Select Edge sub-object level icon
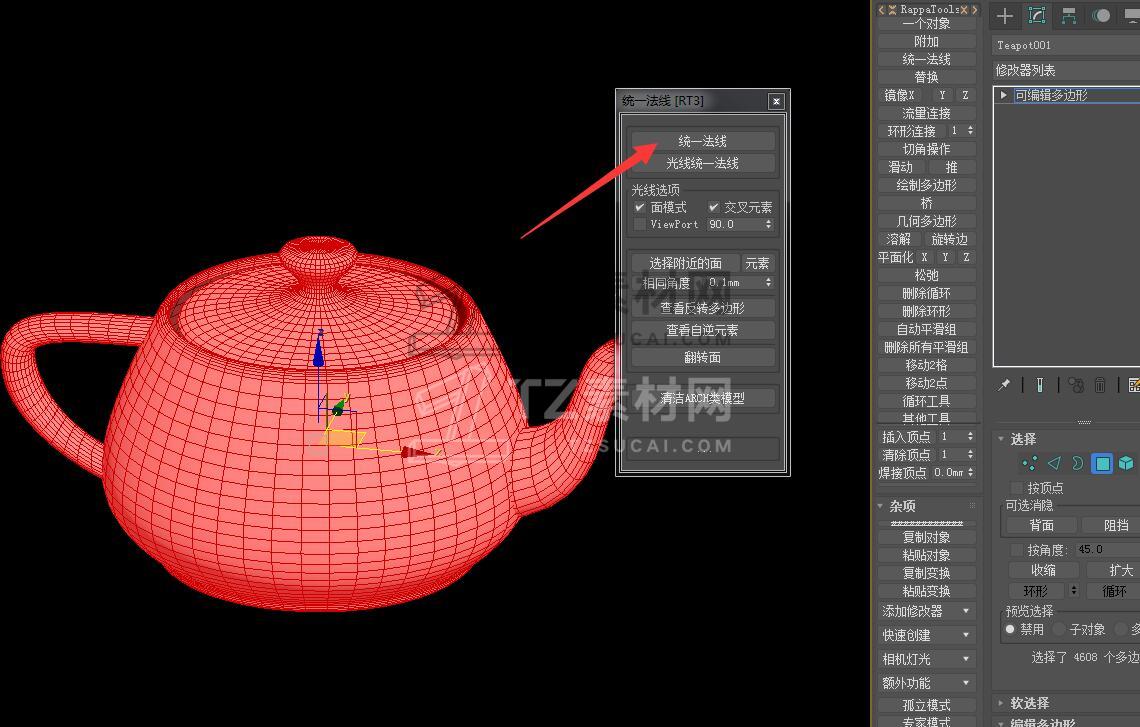The height and width of the screenshot is (727, 1140). (1054, 463)
